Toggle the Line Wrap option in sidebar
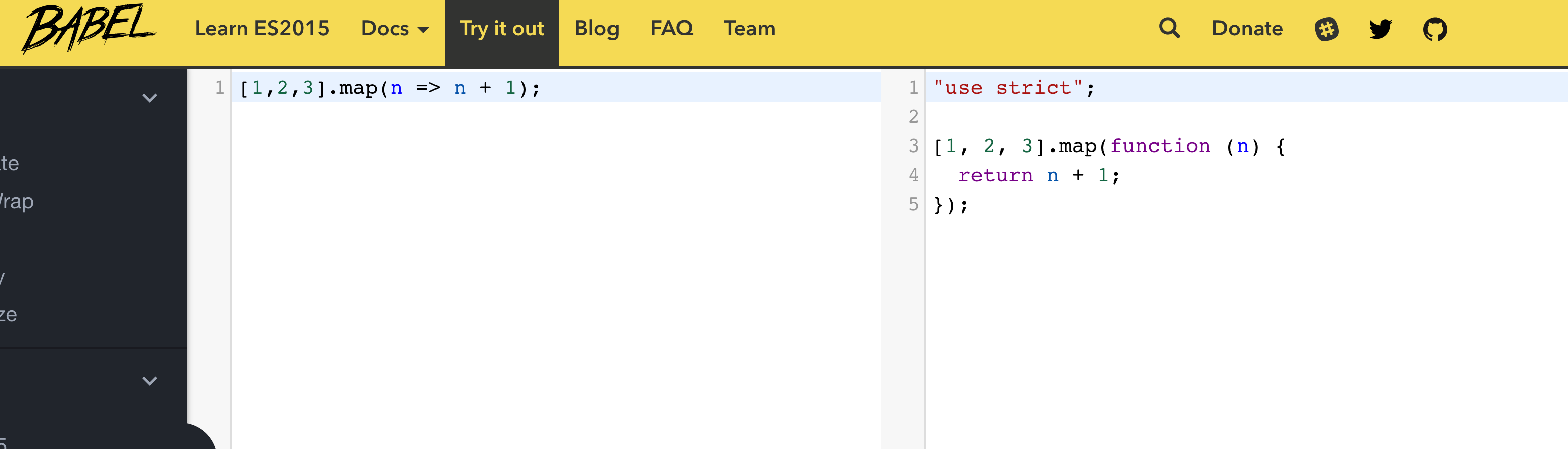Screen dimensions: 1568x449 [x=17, y=202]
